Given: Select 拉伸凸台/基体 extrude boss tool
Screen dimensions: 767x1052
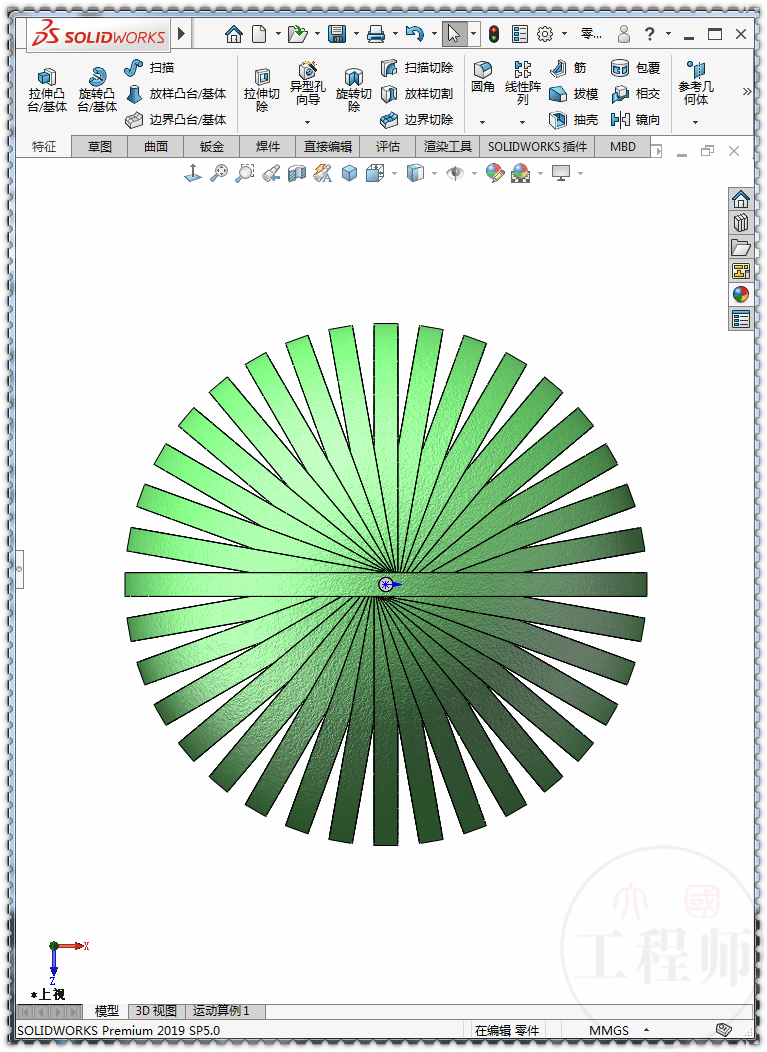Looking at the screenshot, I should (x=47, y=90).
